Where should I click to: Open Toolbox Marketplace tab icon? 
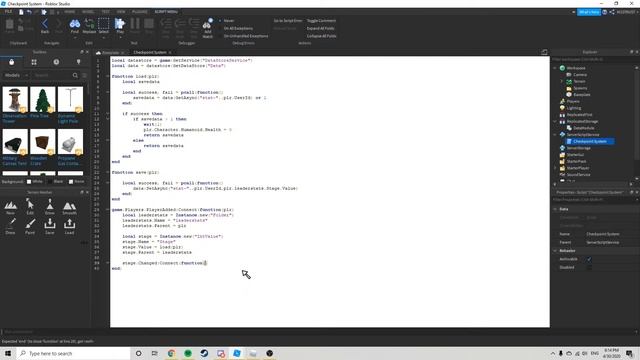pos(11,62)
